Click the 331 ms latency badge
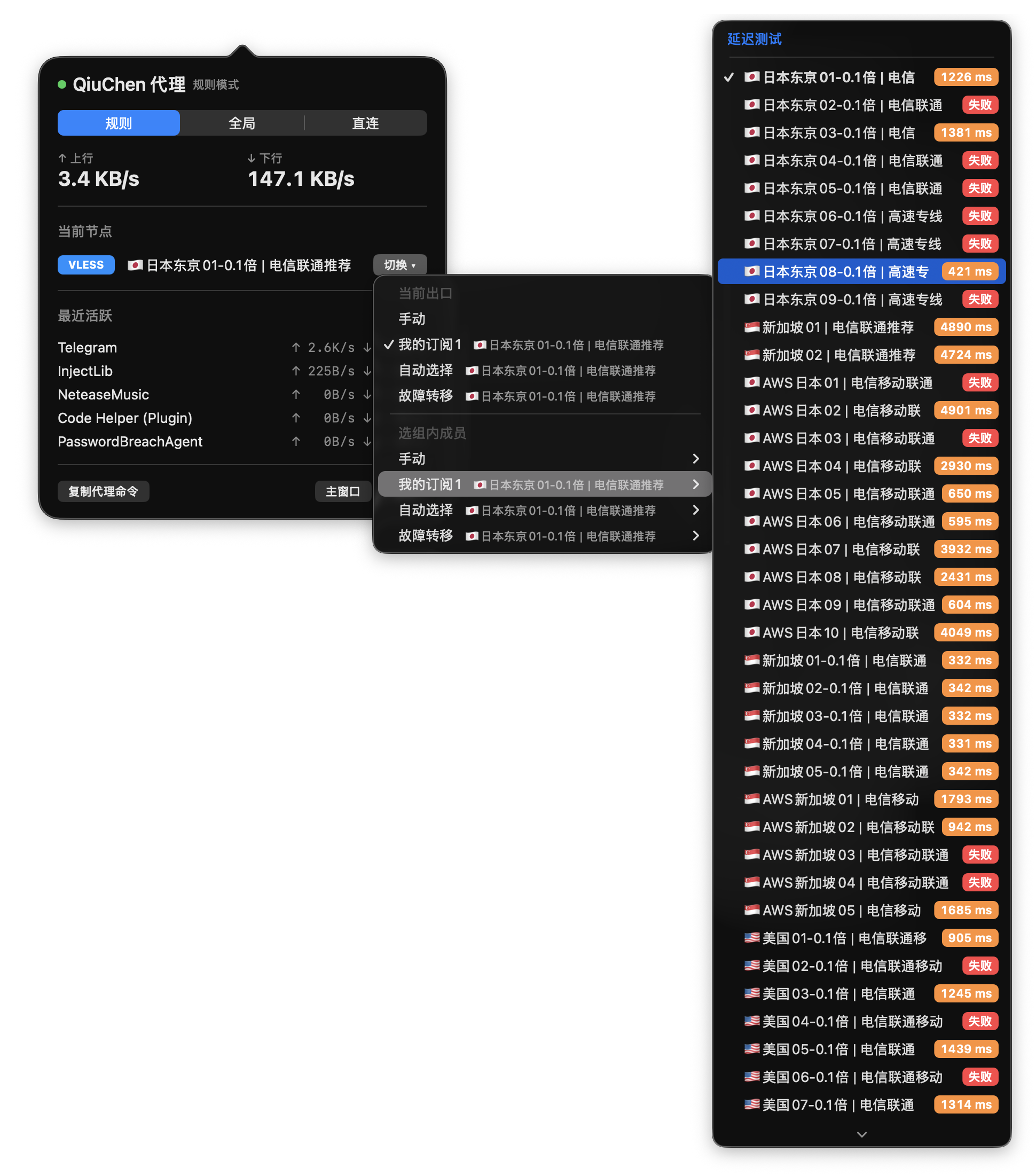The height and width of the screenshot is (1176, 1036). (x=970, y=743)
